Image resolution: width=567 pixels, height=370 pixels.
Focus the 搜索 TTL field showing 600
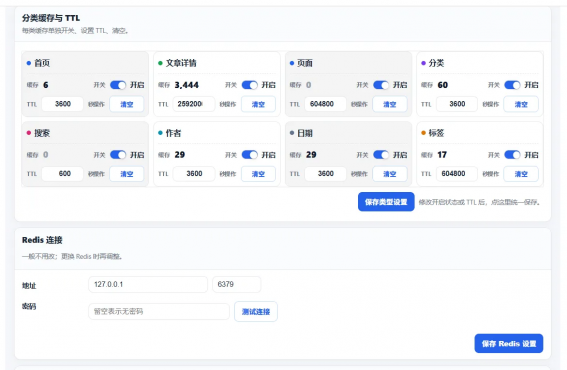(x=63, y=174)
